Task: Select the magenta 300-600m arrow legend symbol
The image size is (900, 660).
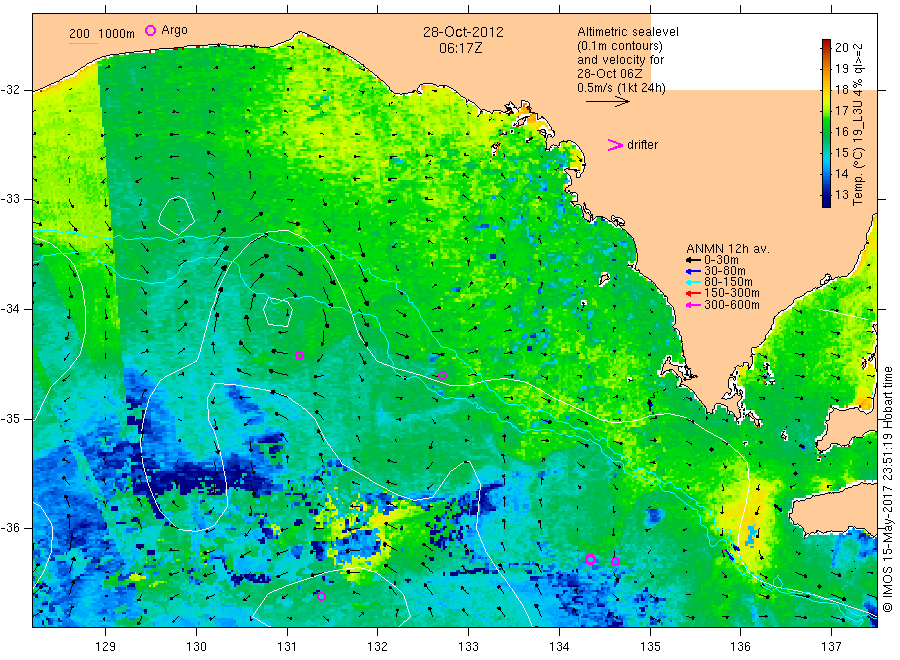Action: pyautogui.click(x=693, y=305)
